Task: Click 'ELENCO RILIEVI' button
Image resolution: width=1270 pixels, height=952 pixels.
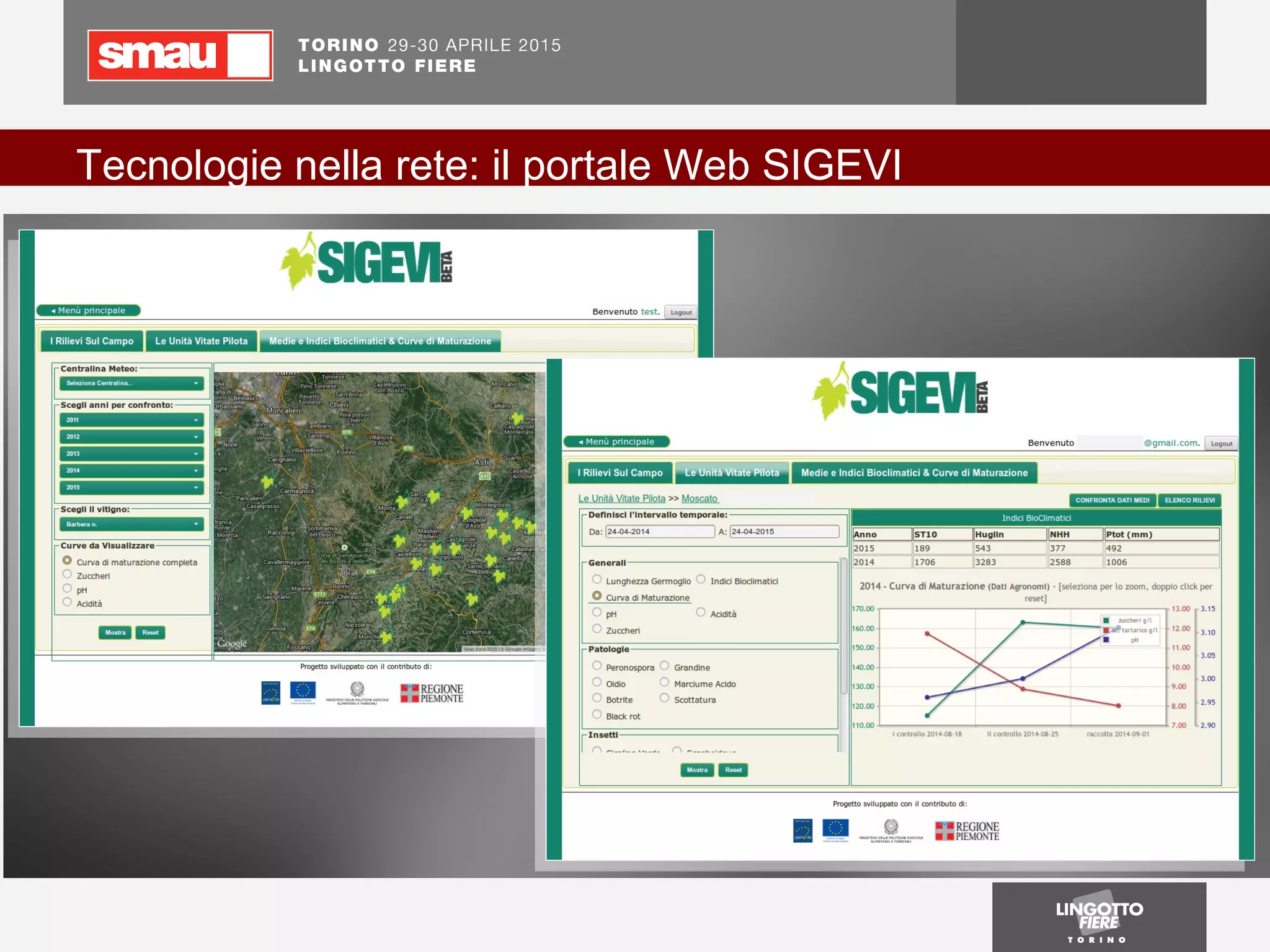Action: tap(1189, 500)
